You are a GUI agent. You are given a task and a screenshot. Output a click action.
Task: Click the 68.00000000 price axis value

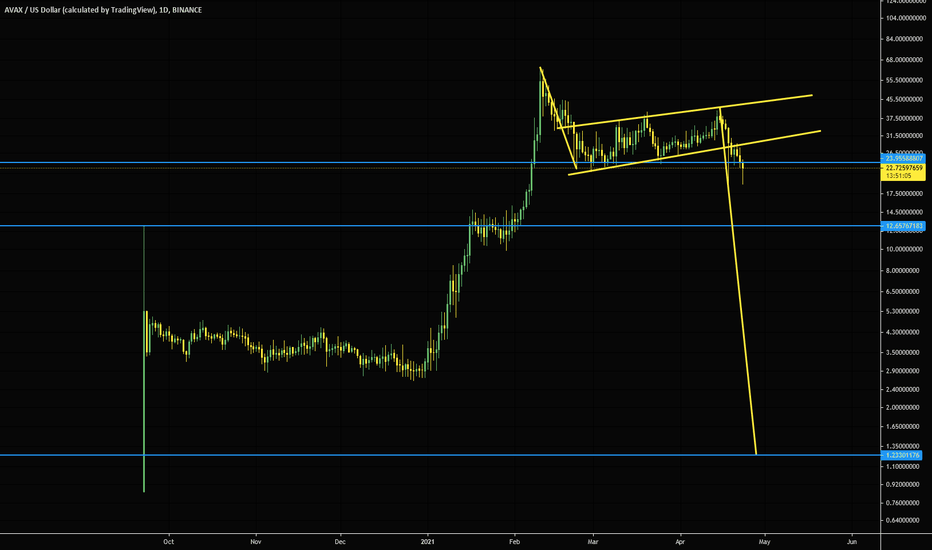tap(904, 60)
